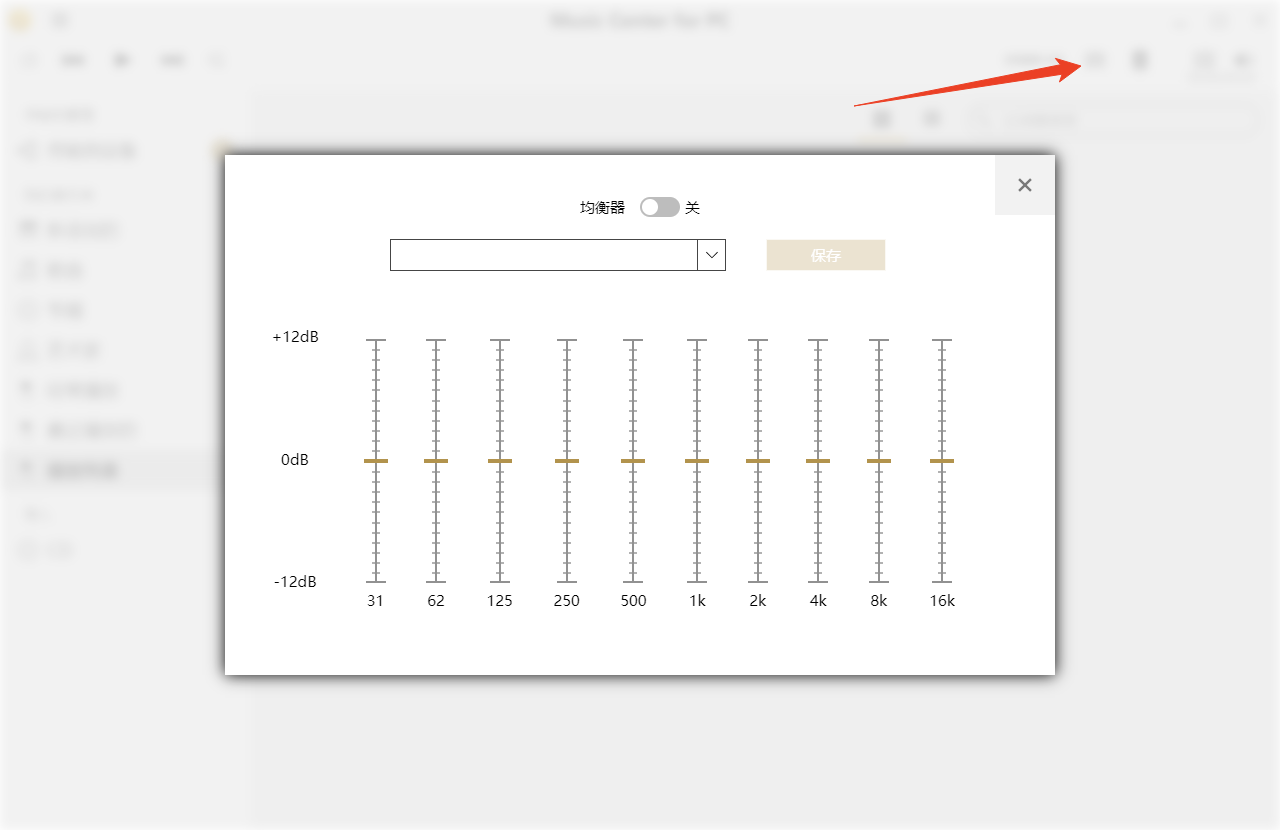Expand the equalizer preset dropdown arrow
Image resolution: width=1280 pixels, height=830 pixels.
(x=711, y=255)
